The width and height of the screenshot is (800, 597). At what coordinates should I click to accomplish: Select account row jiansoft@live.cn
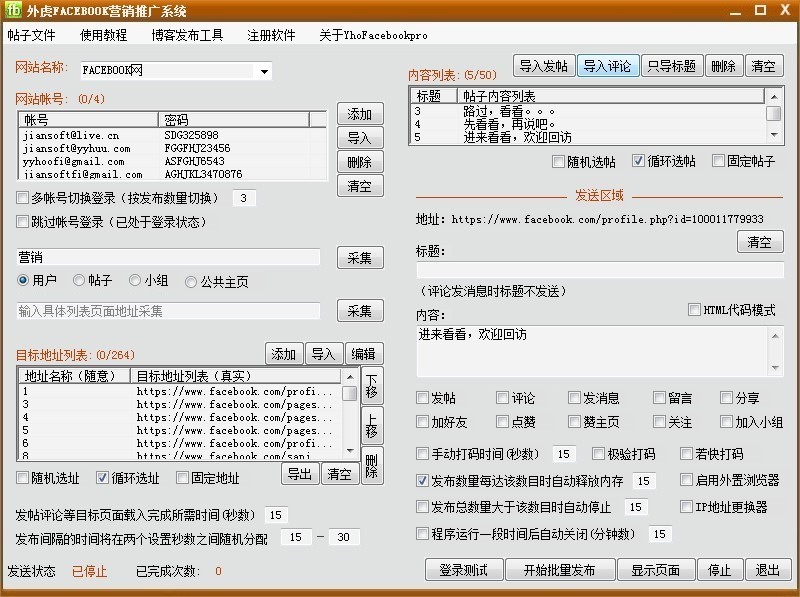(172, 135)
